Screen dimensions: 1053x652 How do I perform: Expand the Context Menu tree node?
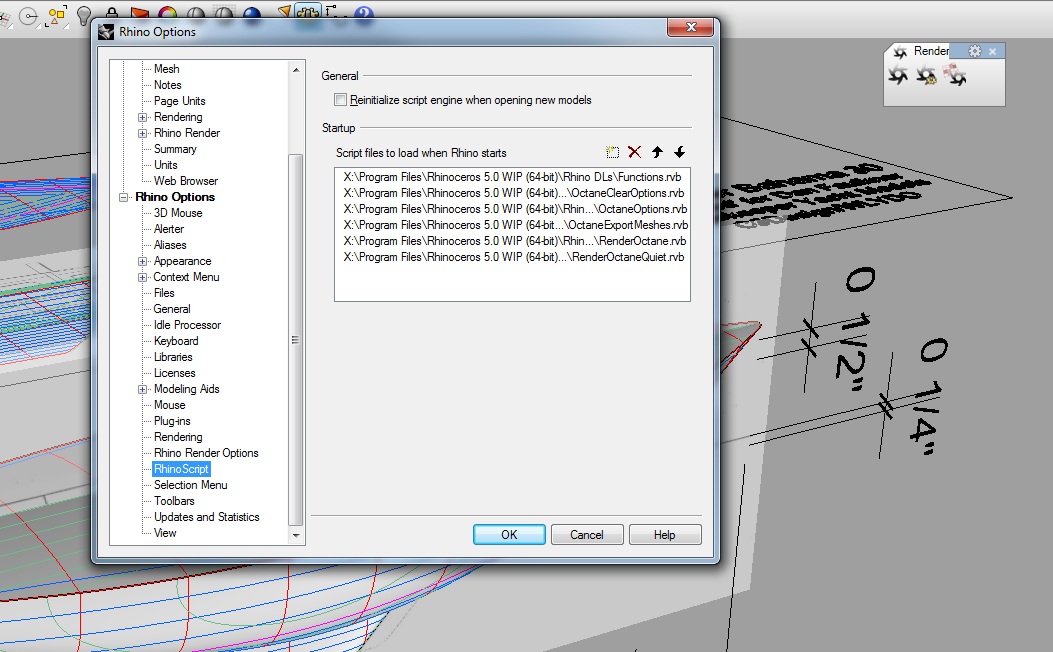pos(142,277)
